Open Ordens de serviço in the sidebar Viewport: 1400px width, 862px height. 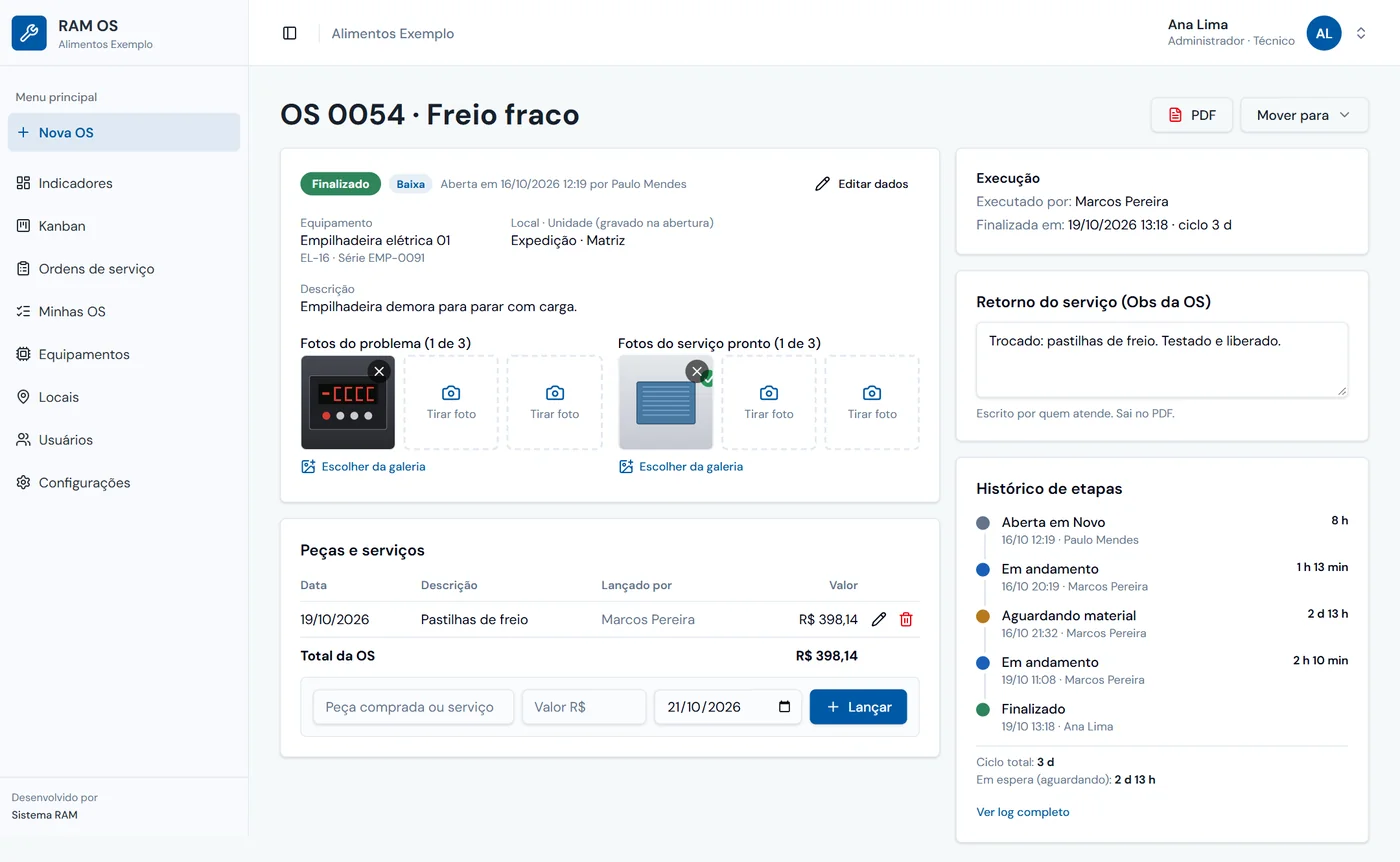click(x=124, y=269)
